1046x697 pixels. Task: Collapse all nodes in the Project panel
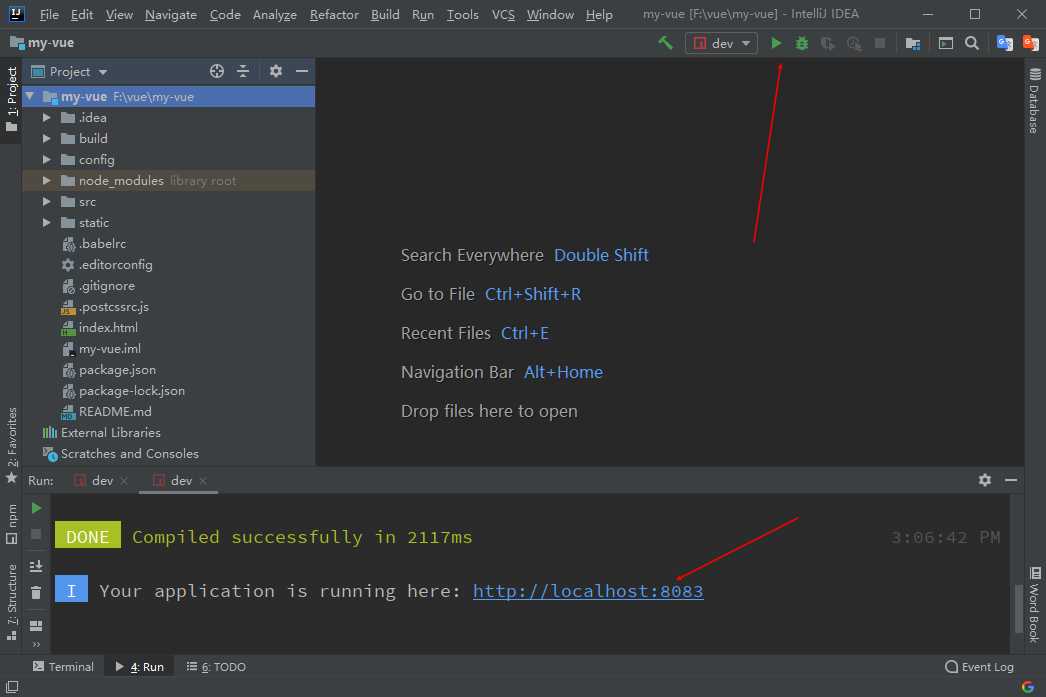click(243, 71)
